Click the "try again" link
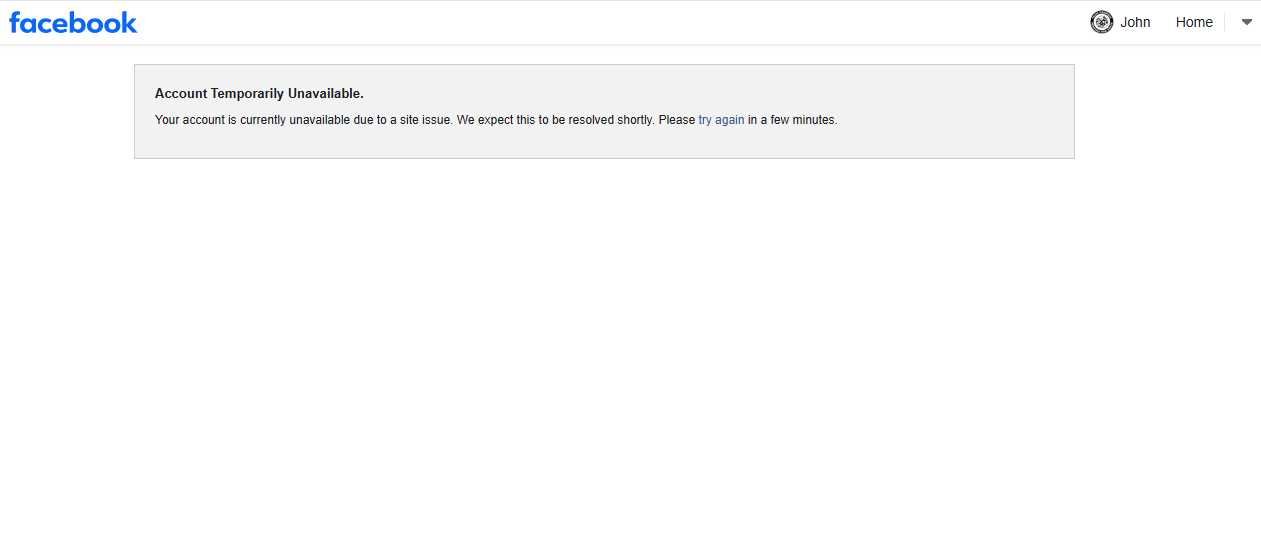 click(x=721, y=120)
